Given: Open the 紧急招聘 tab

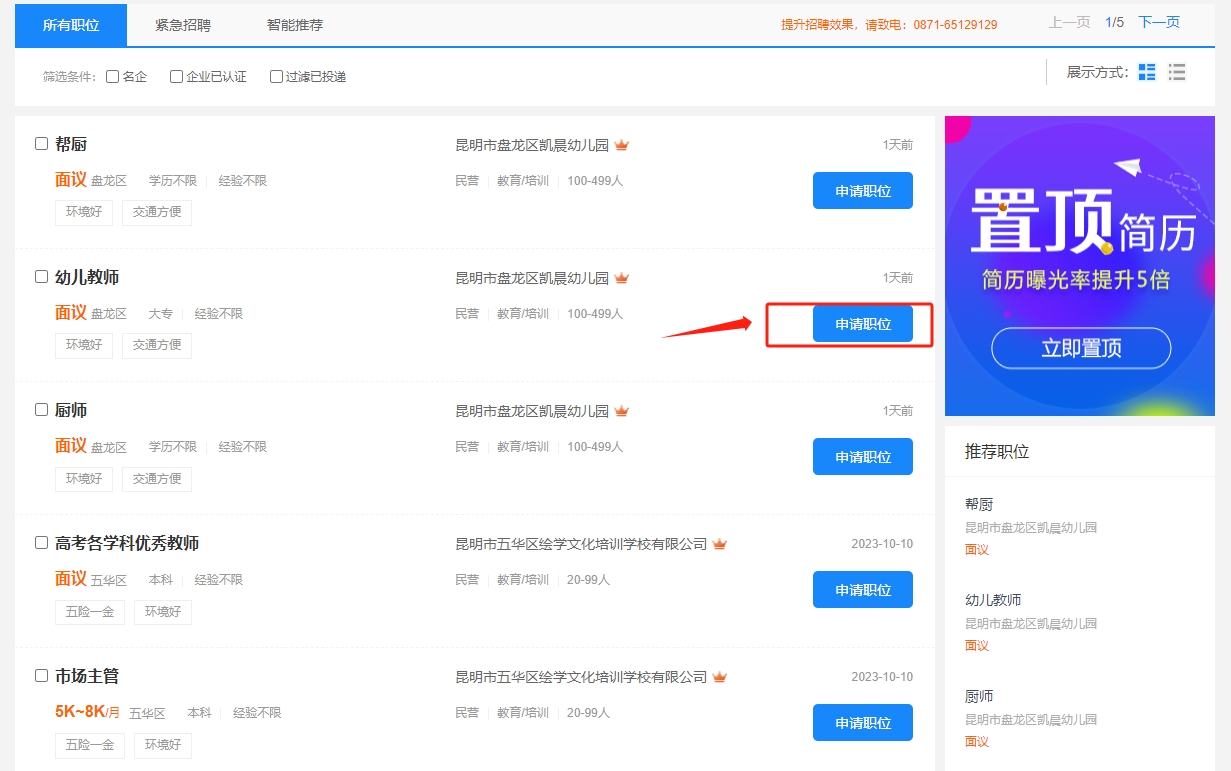Looking at the screenshot, I should coord(183,25).
